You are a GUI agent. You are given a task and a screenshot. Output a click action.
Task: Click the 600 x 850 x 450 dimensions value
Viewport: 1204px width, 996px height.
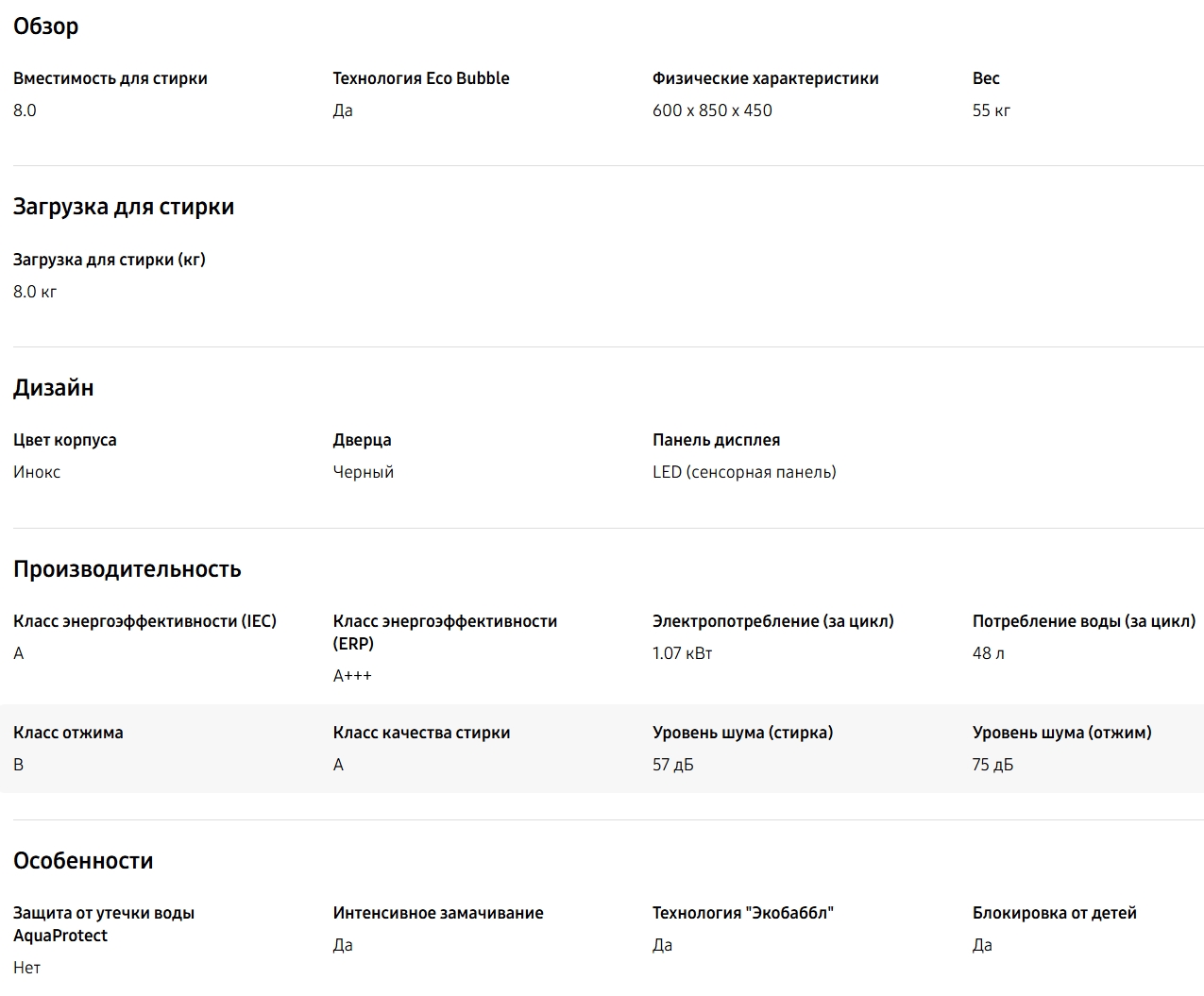point(712,110)
